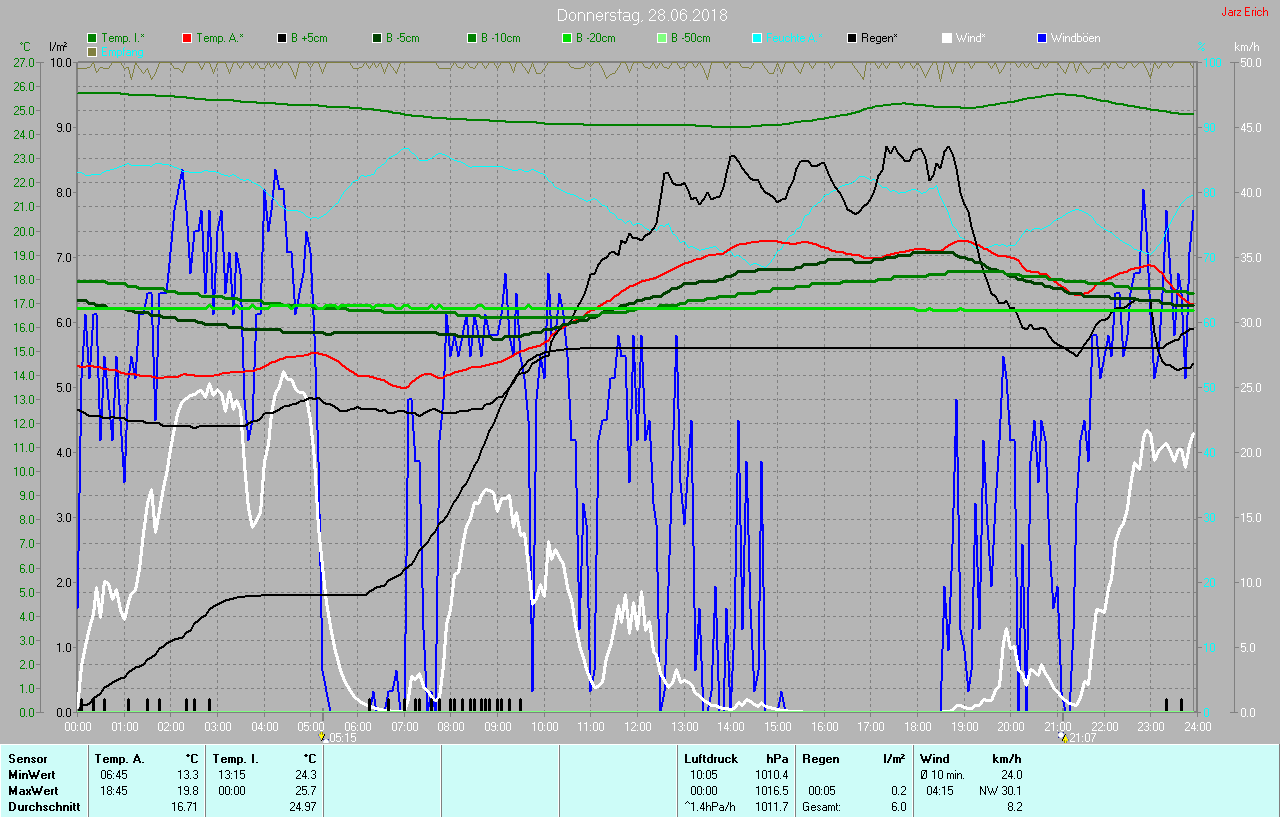
Task: Click the Luftdruck header in statistics table
Action: (x=710, y=759)
